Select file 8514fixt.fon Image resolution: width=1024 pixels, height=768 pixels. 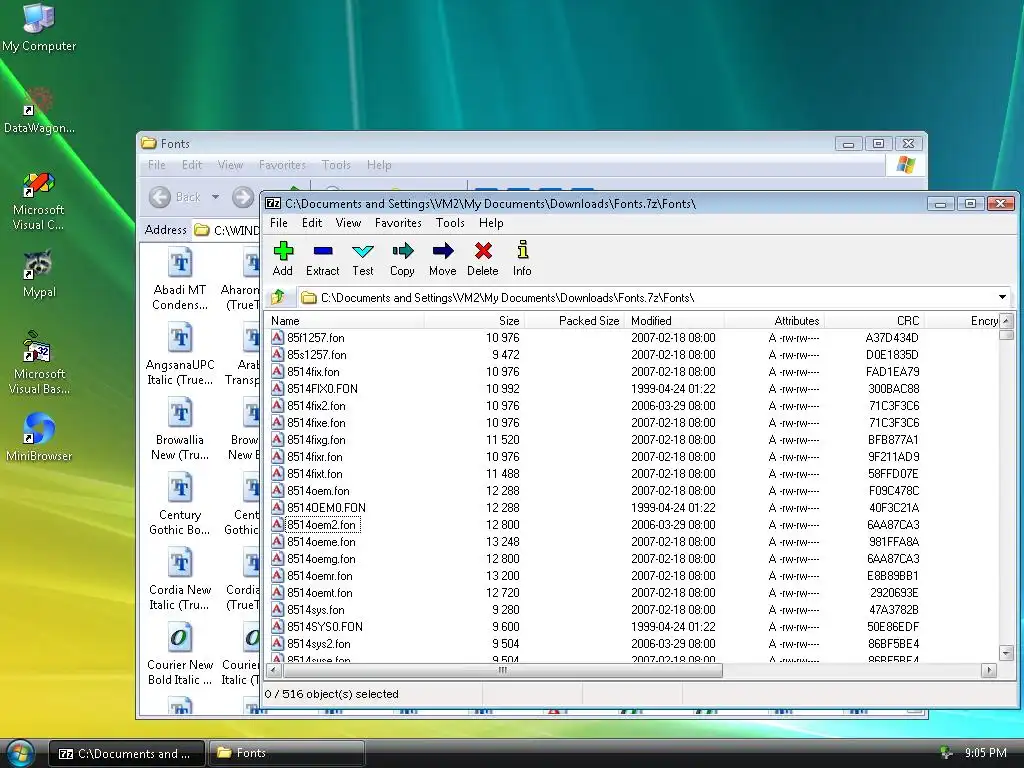(x=315, y=473)
